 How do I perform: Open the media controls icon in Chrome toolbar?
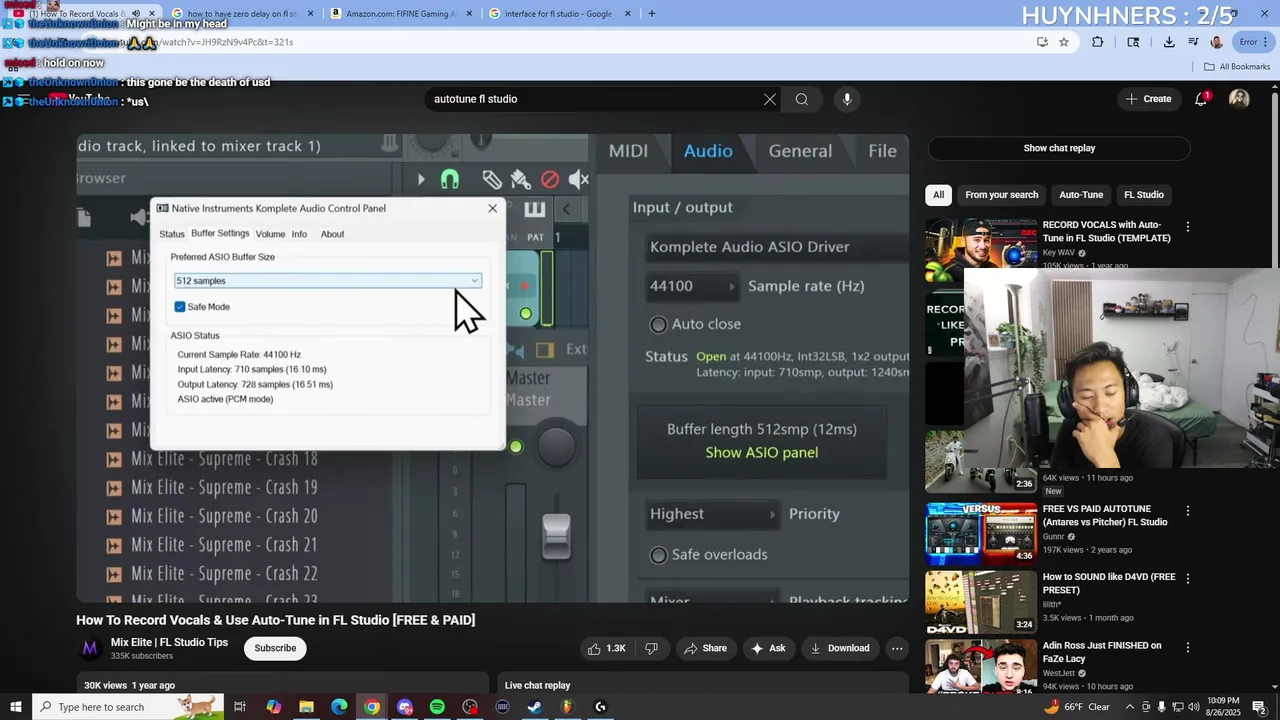[x=1193, y=42]
